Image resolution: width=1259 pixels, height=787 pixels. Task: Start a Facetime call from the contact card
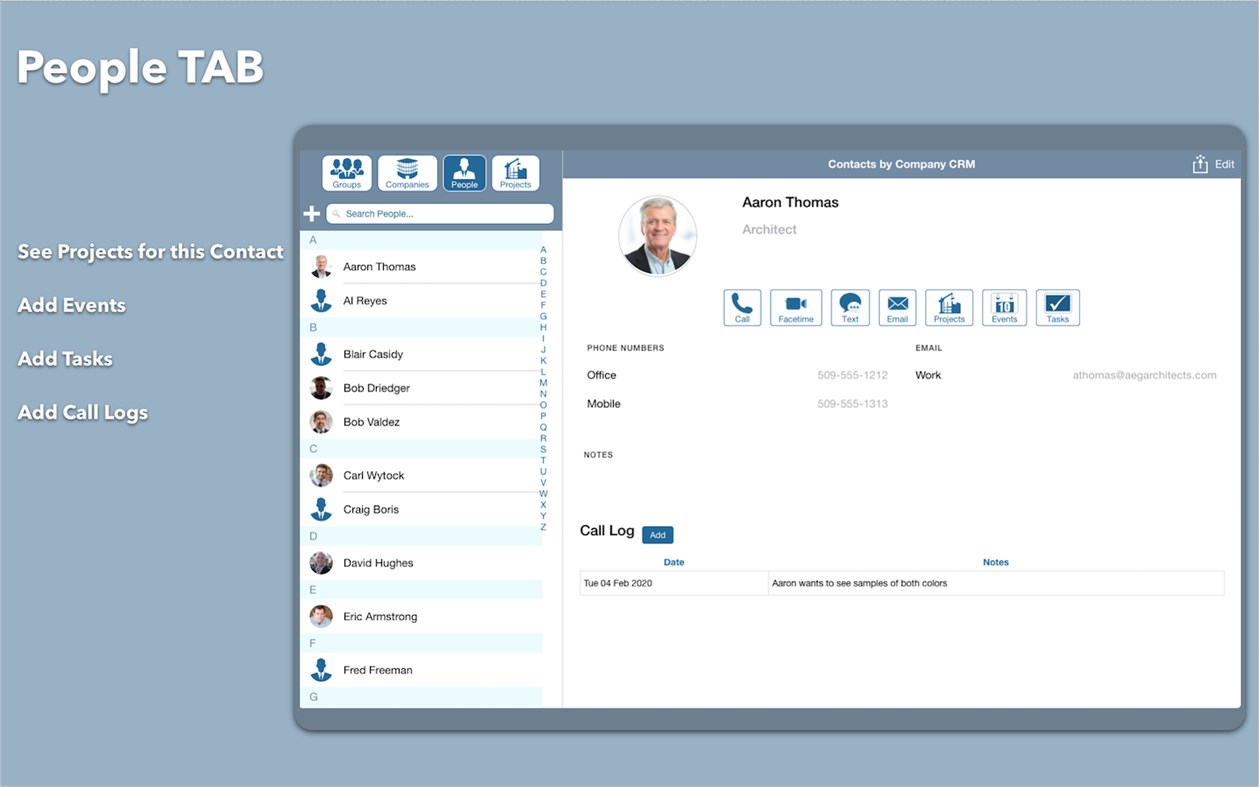tap(796, 308)
